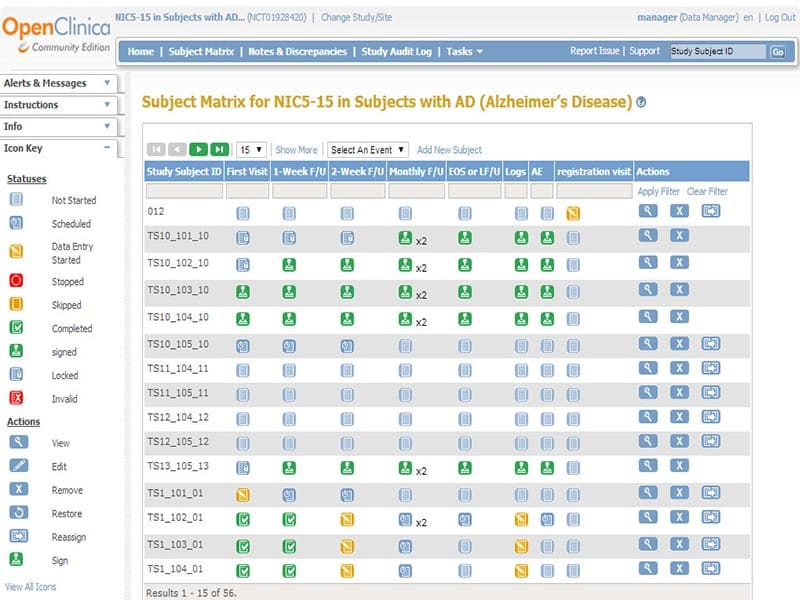Screen dimensions: 800x600
Task: Click registration visit icon for subject 012
Action: [573, 213]
